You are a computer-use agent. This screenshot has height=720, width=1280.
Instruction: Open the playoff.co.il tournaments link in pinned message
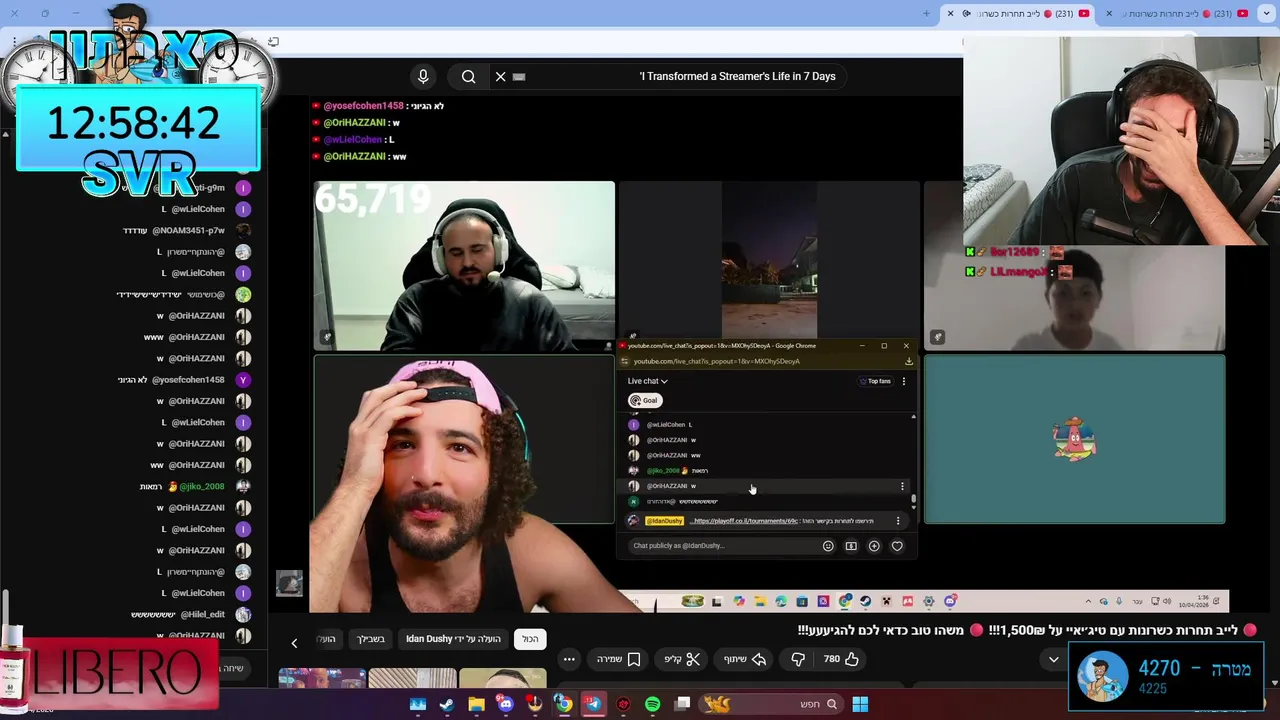745,521
